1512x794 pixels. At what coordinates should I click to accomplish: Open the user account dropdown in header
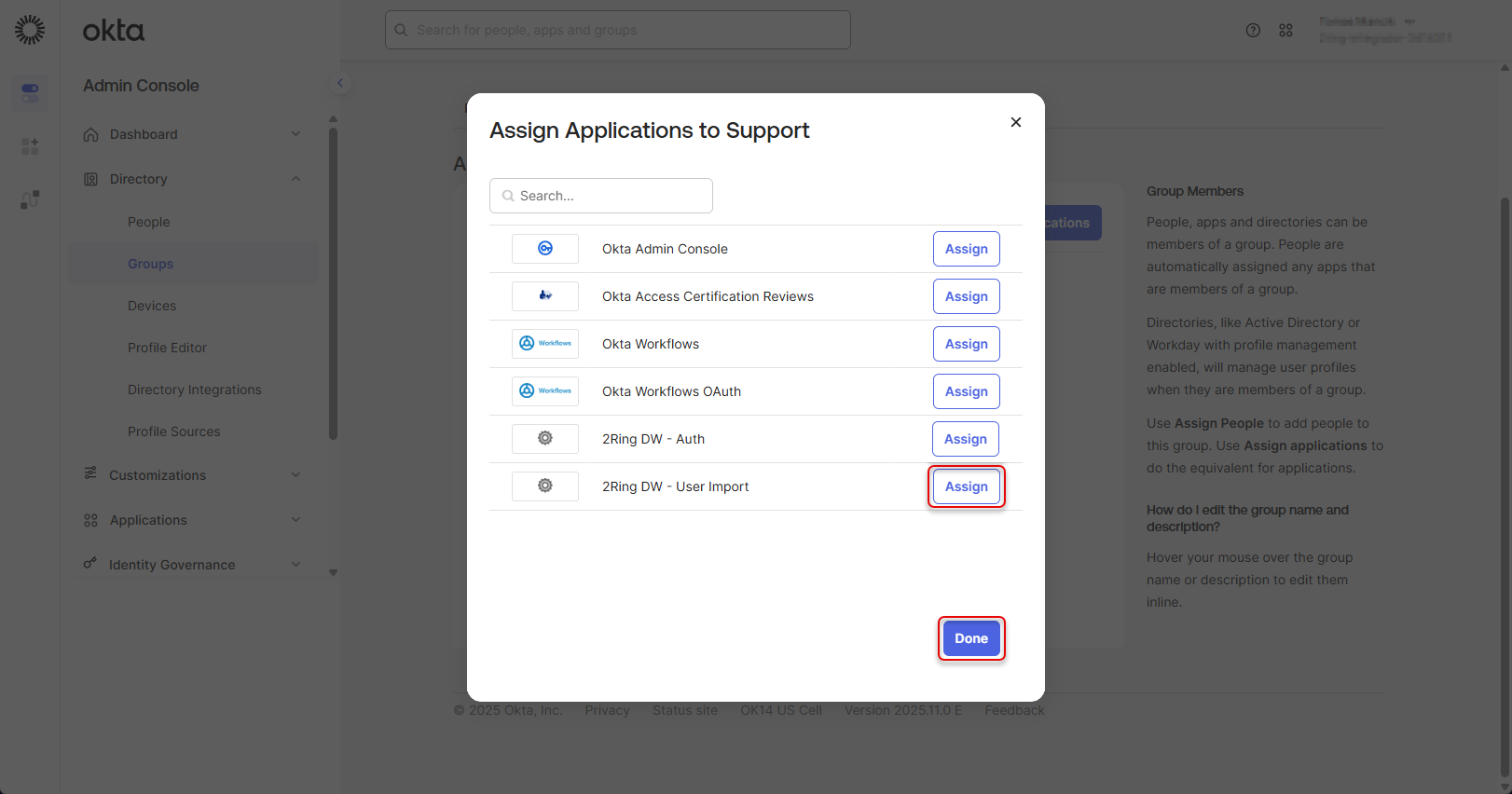point(1385,30)
